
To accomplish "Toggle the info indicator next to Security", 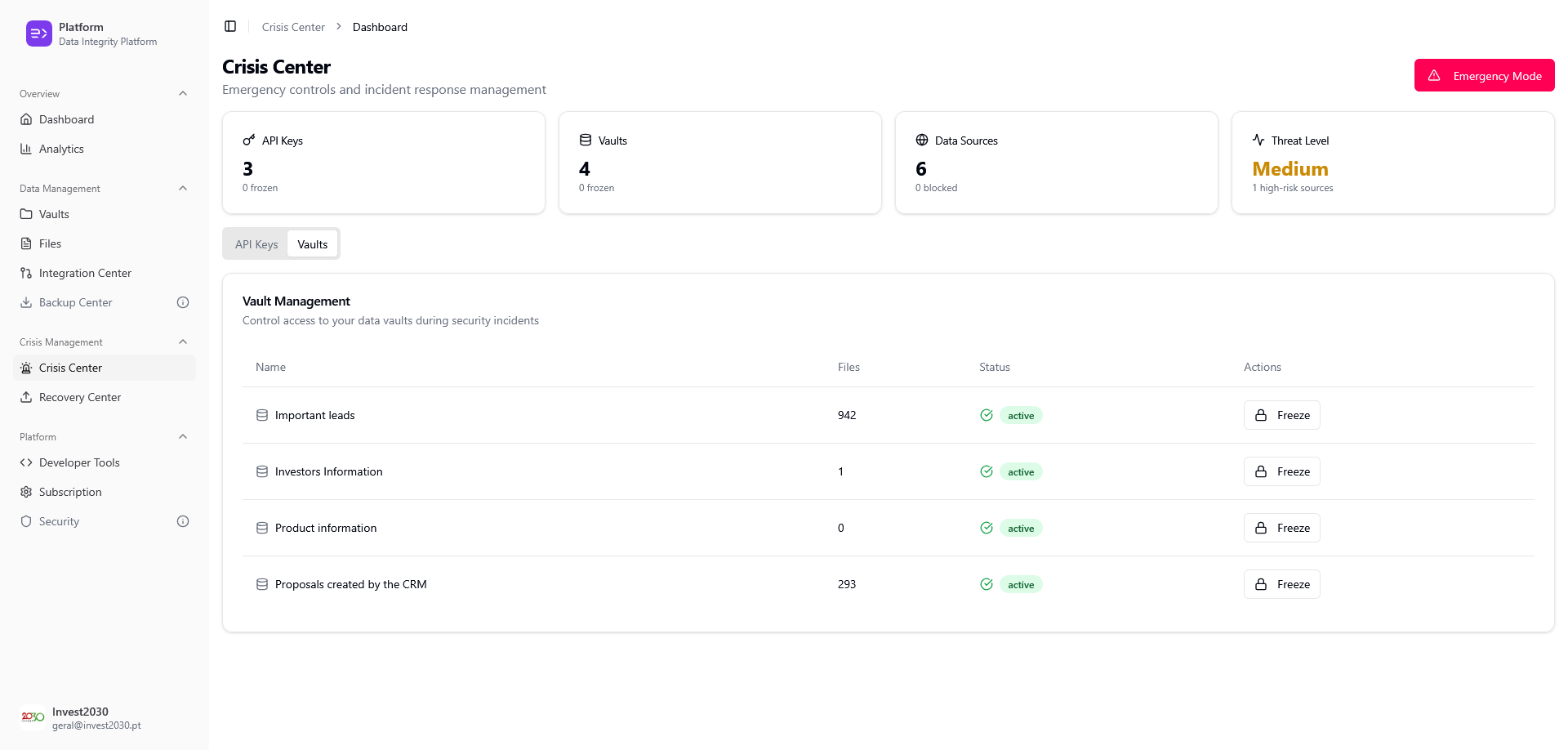I will tap(182, 521).
